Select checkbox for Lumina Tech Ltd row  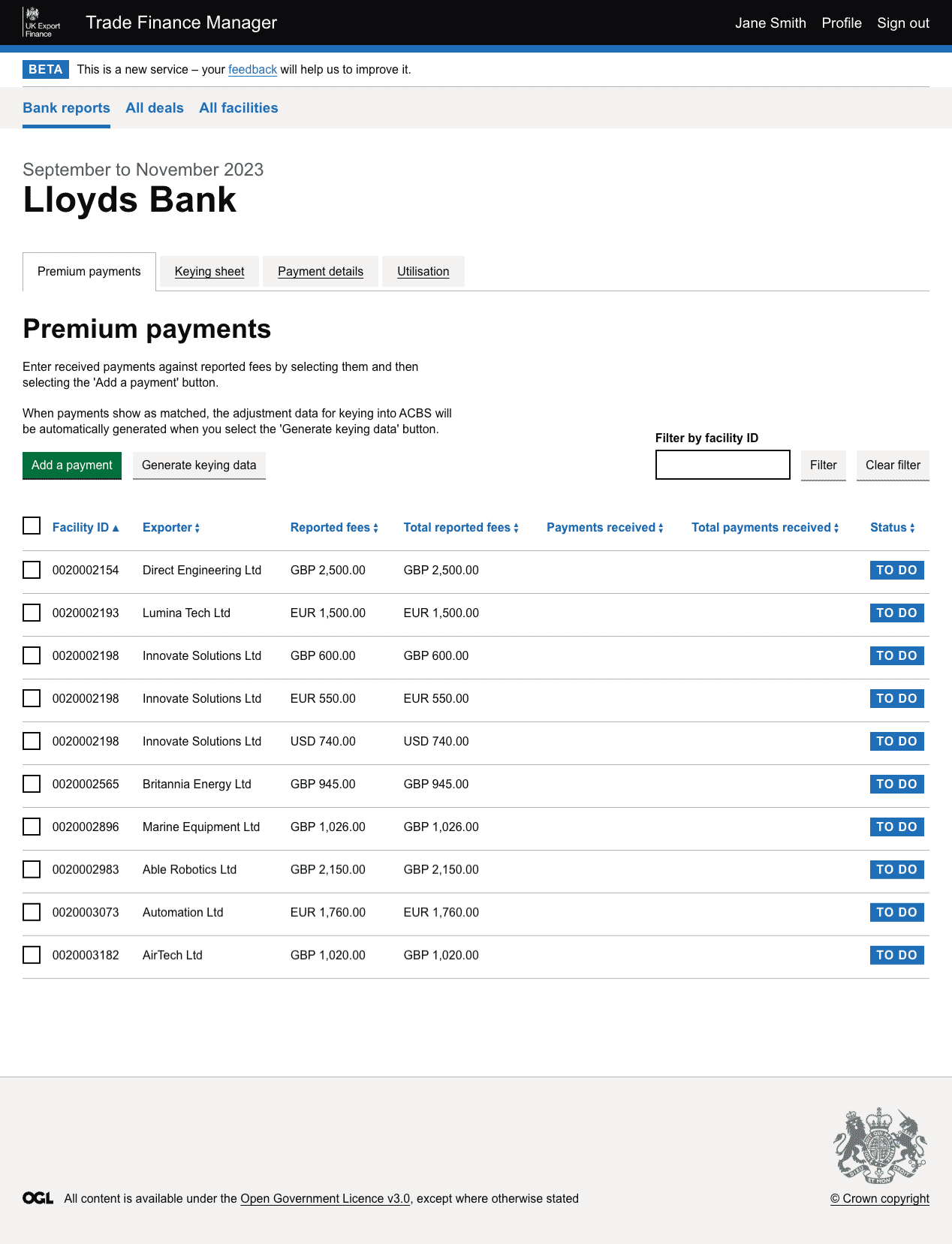click(32, 613)
